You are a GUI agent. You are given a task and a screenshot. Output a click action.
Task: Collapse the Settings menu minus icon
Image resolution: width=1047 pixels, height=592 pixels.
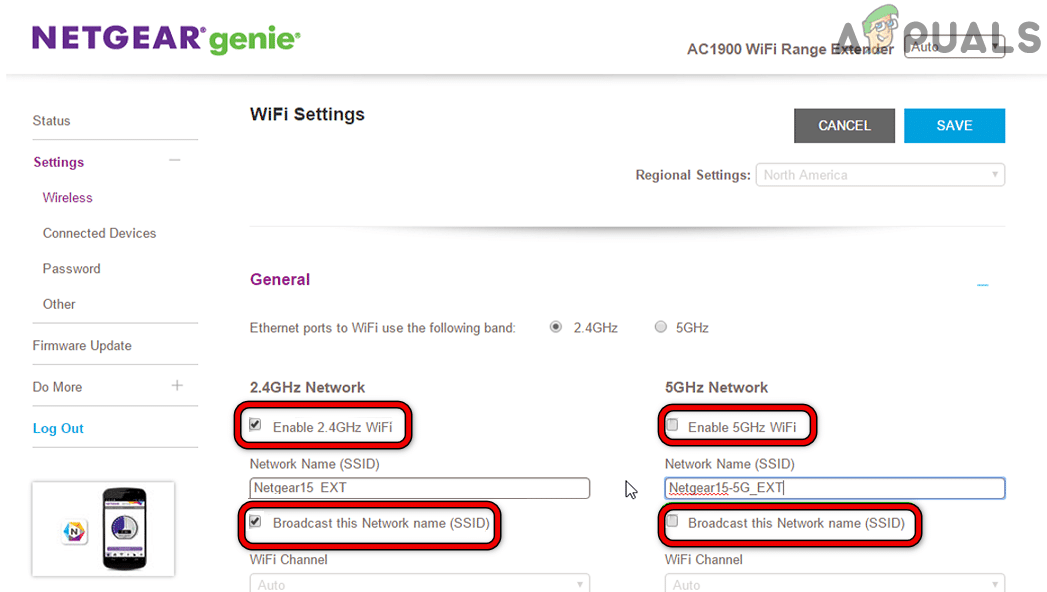tap(175, 161)
